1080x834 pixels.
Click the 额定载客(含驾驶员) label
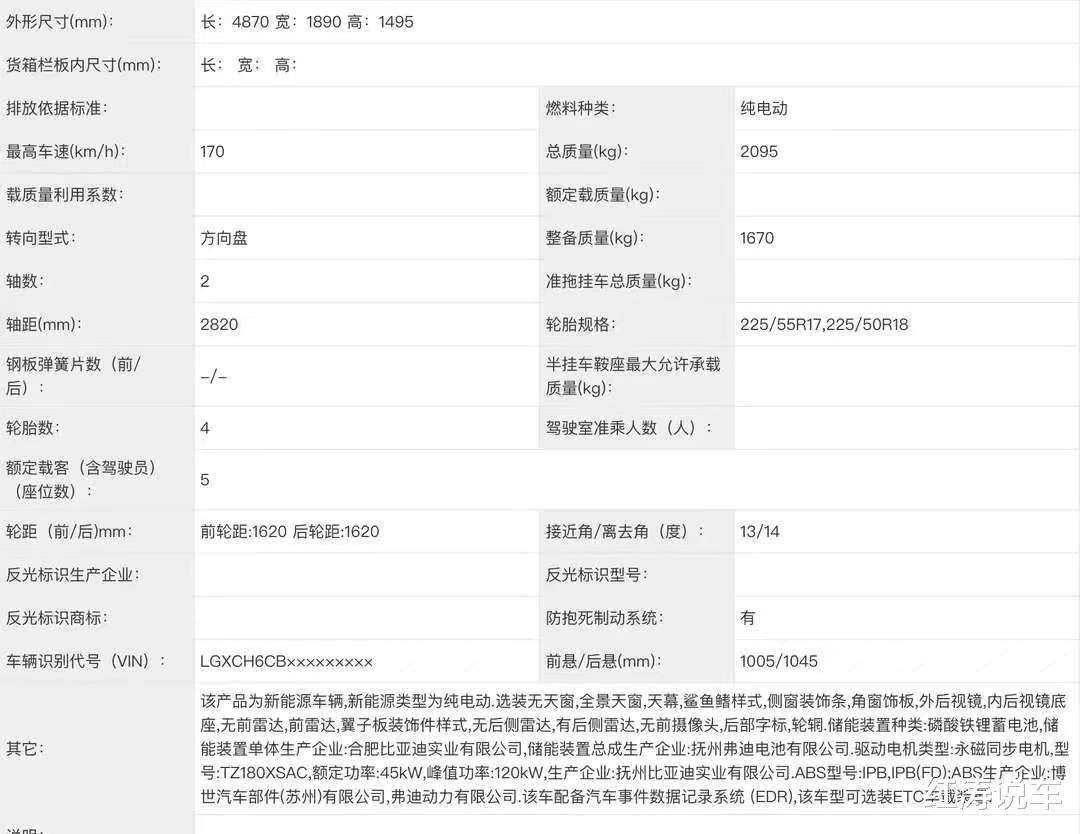pyautogui.click(x=81, y=479)
